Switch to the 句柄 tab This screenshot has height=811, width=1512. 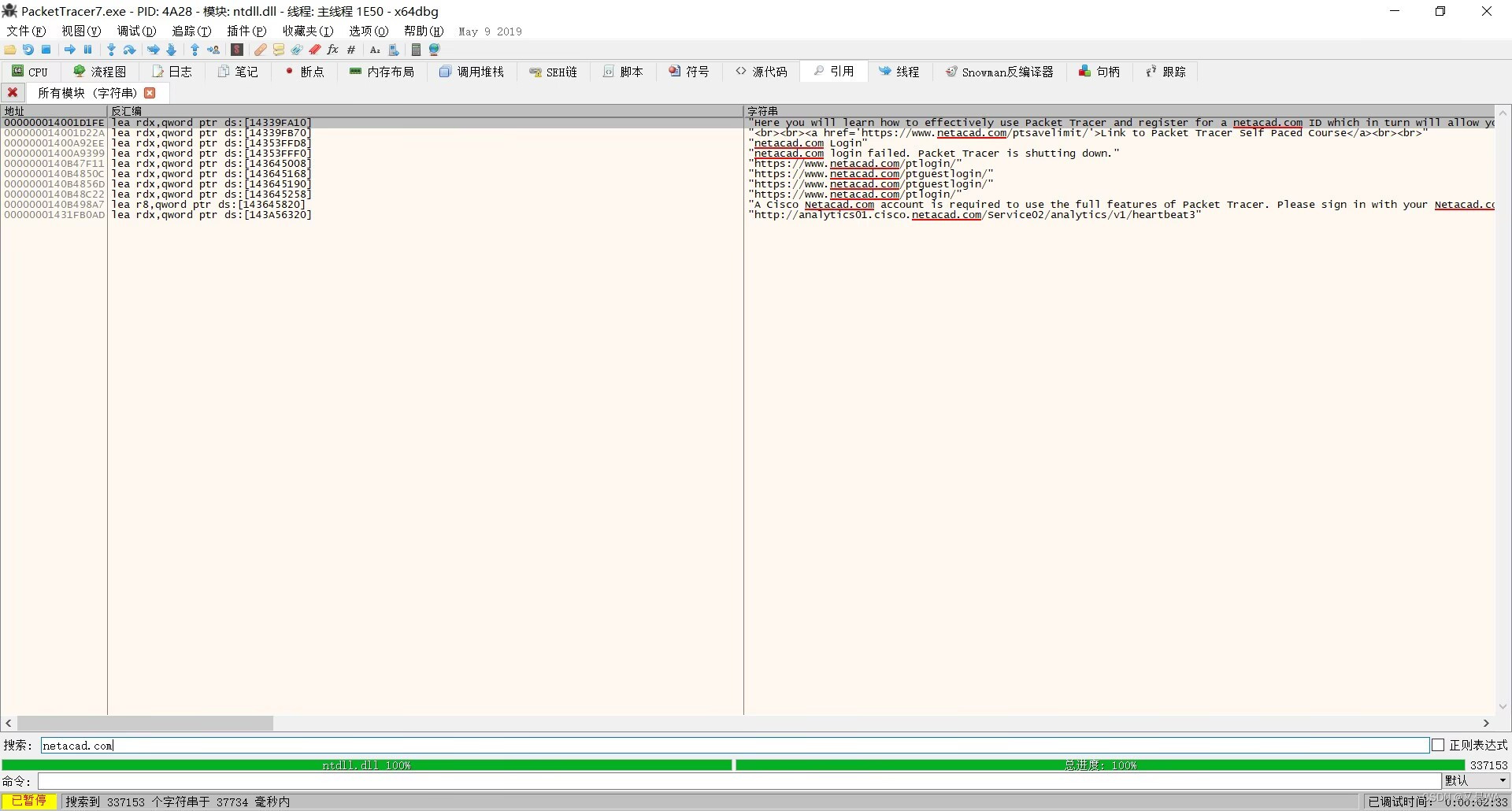click(1099, 72)
